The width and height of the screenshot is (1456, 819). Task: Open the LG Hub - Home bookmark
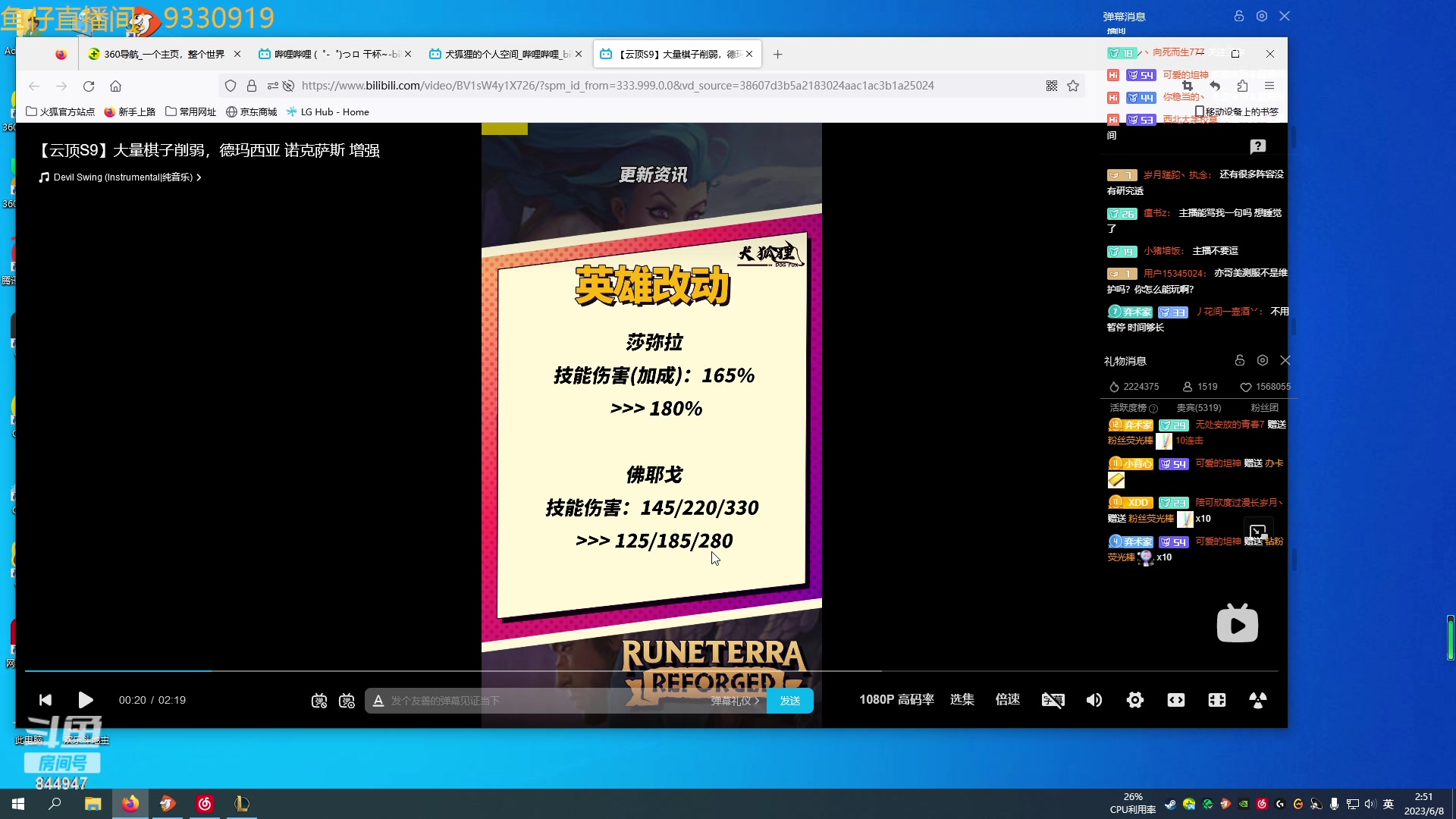328,111
